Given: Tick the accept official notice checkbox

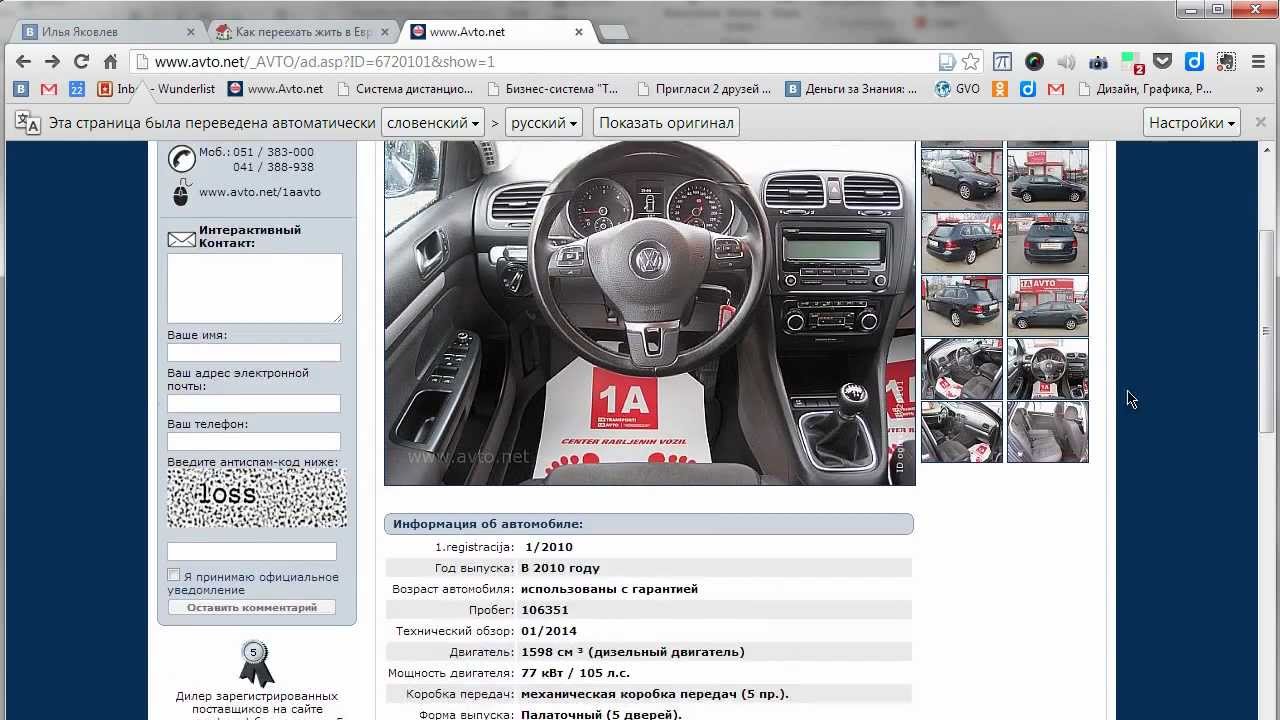Looking at the screenshot, I should pos(174,575).
